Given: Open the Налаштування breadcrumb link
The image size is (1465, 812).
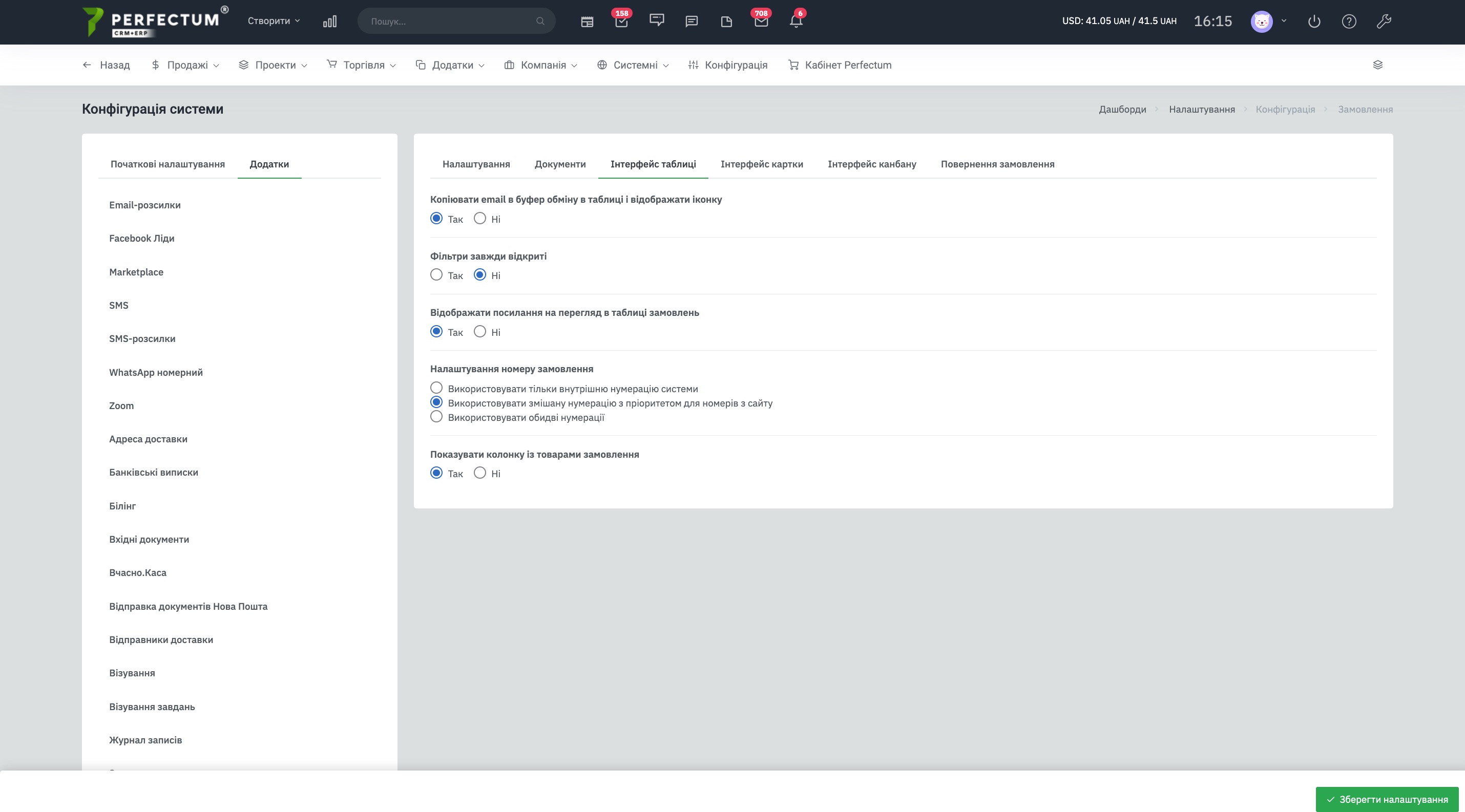Looking at the screenshot, I should 1202,109.
